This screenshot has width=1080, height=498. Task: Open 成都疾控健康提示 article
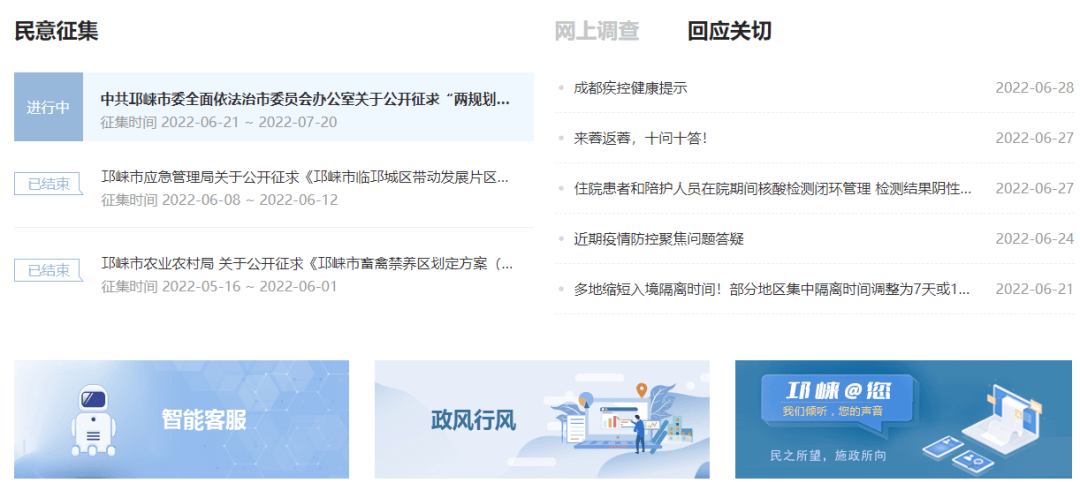pos(630,88)
